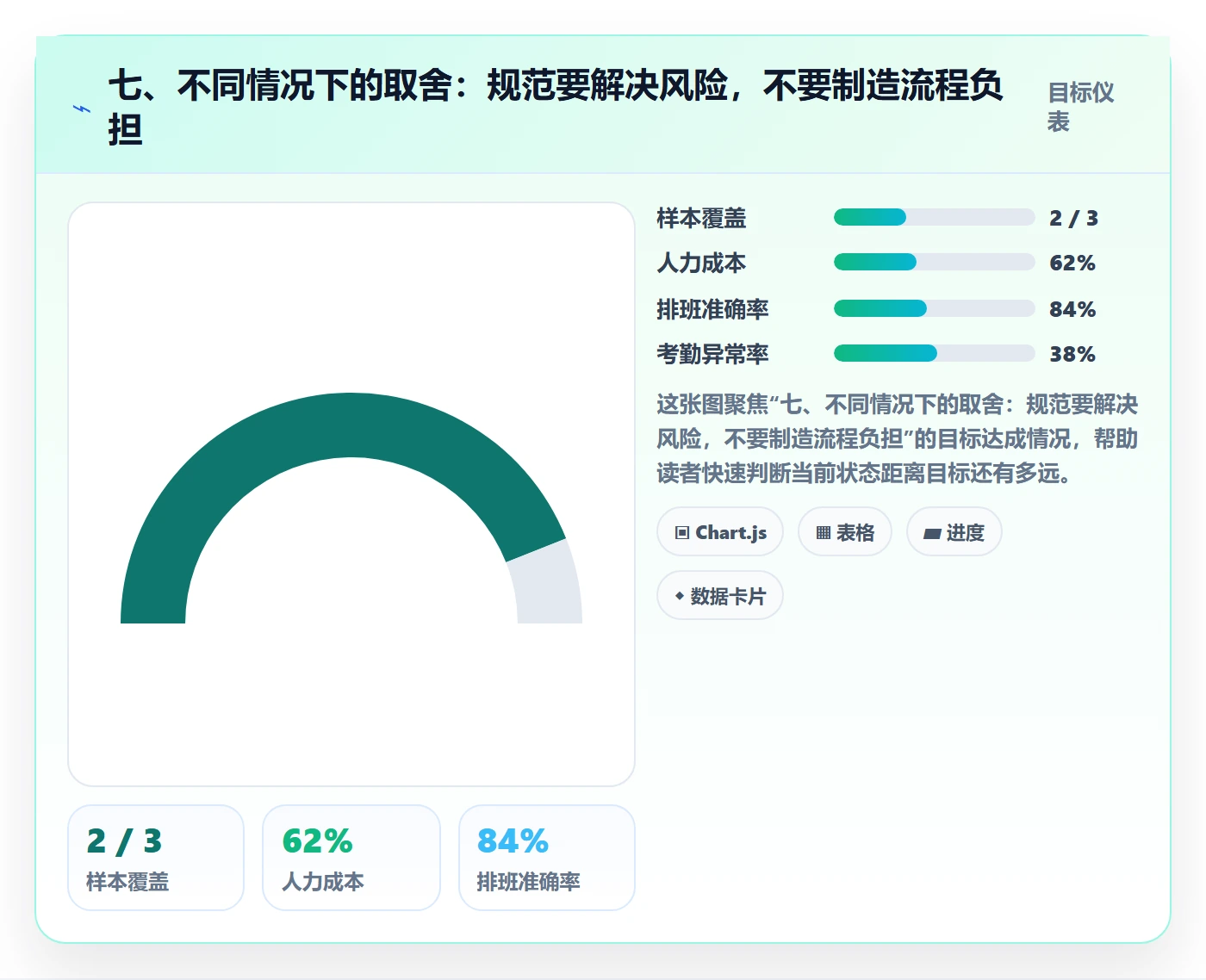Click the 人力成本 row label in the list
Screen dimensions: 1206x980
pos(701,263)
